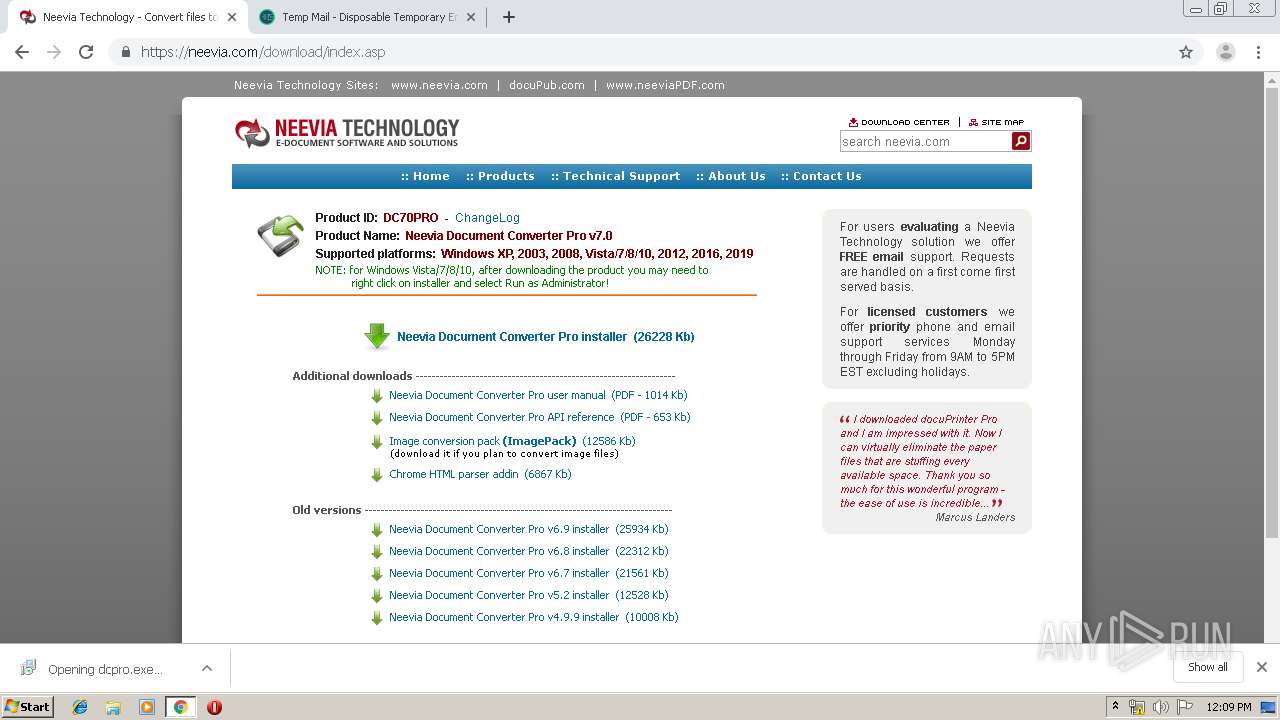The width and height of the screenshot is (1280, 720).
Task: Visit the www.neeviaPDF.com link
Action: point(665,85)
